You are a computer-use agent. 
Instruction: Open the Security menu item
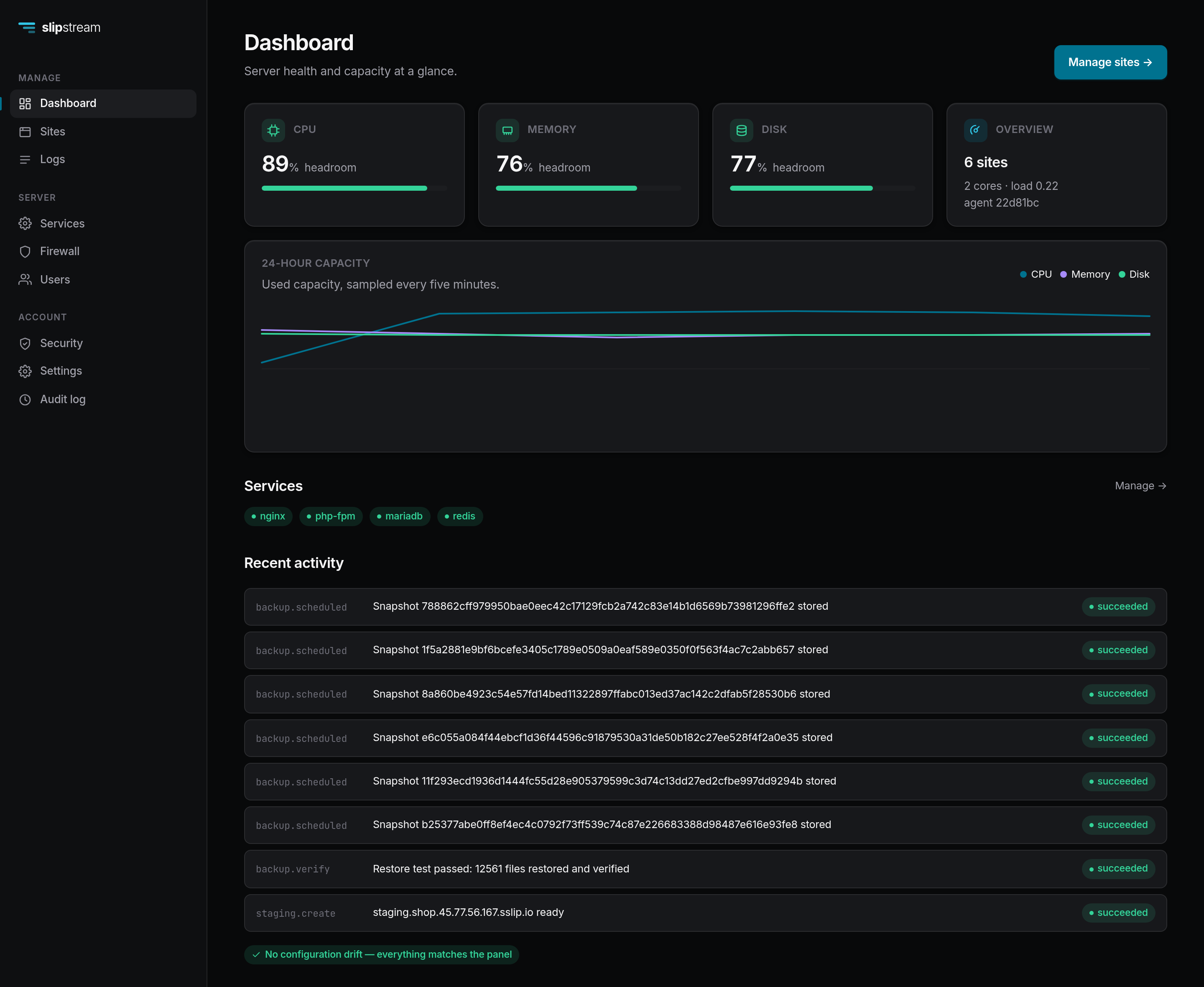[x=103, y=343]
